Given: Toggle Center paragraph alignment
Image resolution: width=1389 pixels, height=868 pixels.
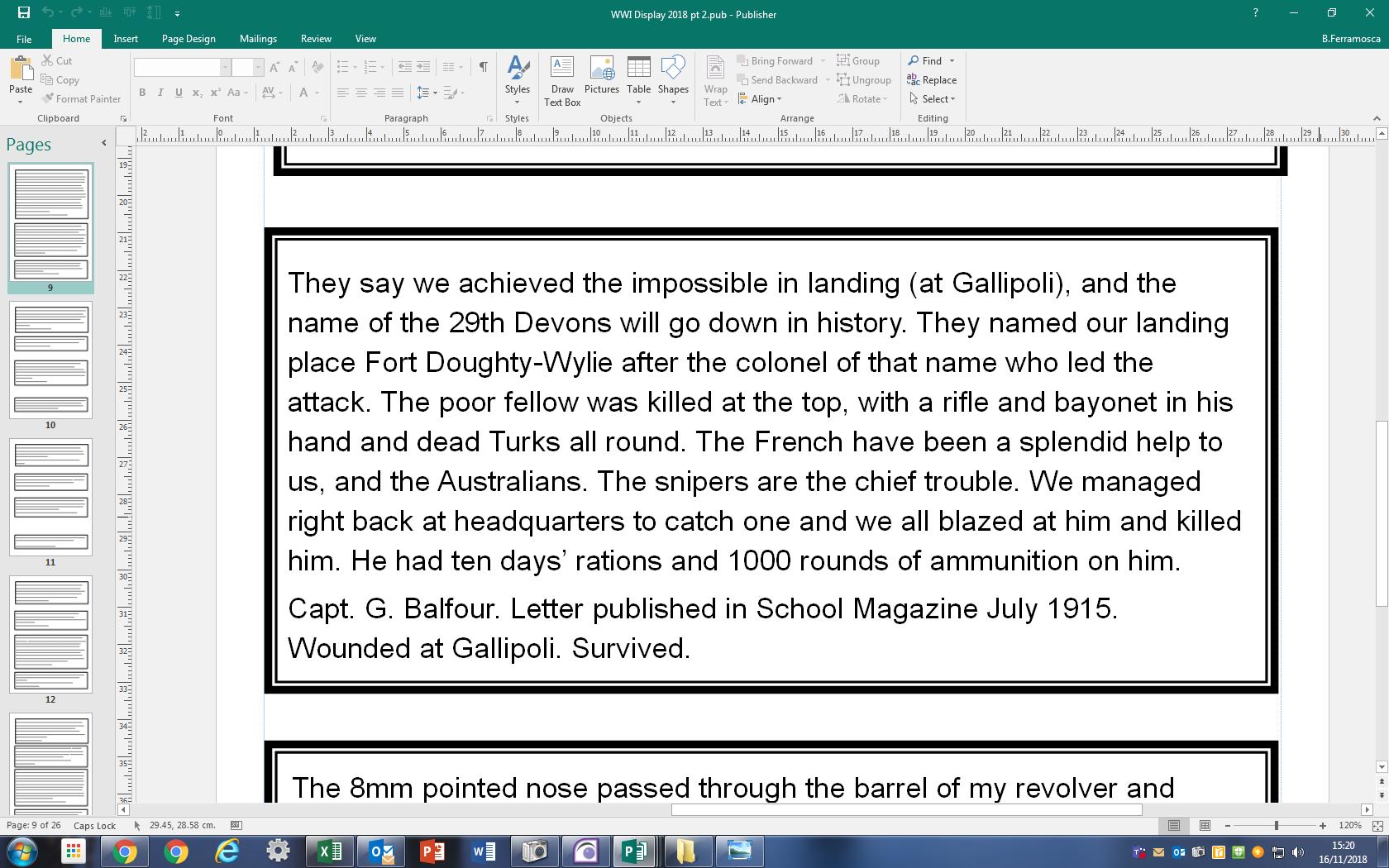Looking at the screenshot, I should tap(361, 93).
